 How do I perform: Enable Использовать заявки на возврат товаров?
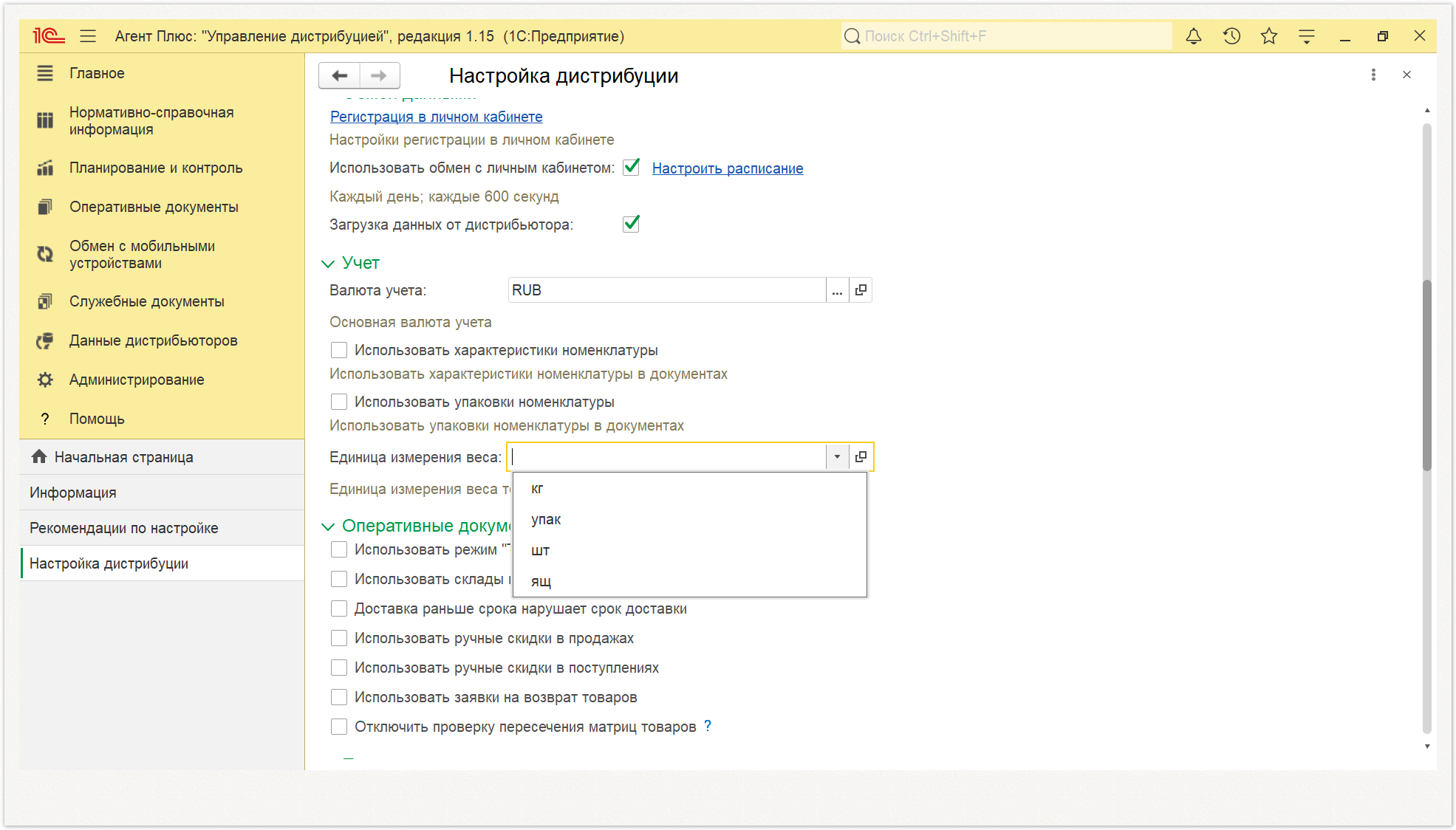[339, 697]
